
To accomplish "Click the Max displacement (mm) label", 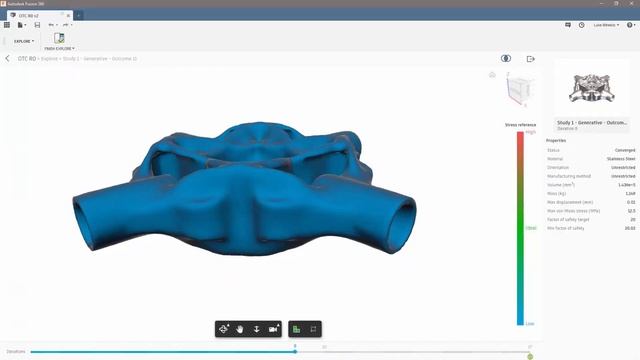I will click(x=570, y=202).
